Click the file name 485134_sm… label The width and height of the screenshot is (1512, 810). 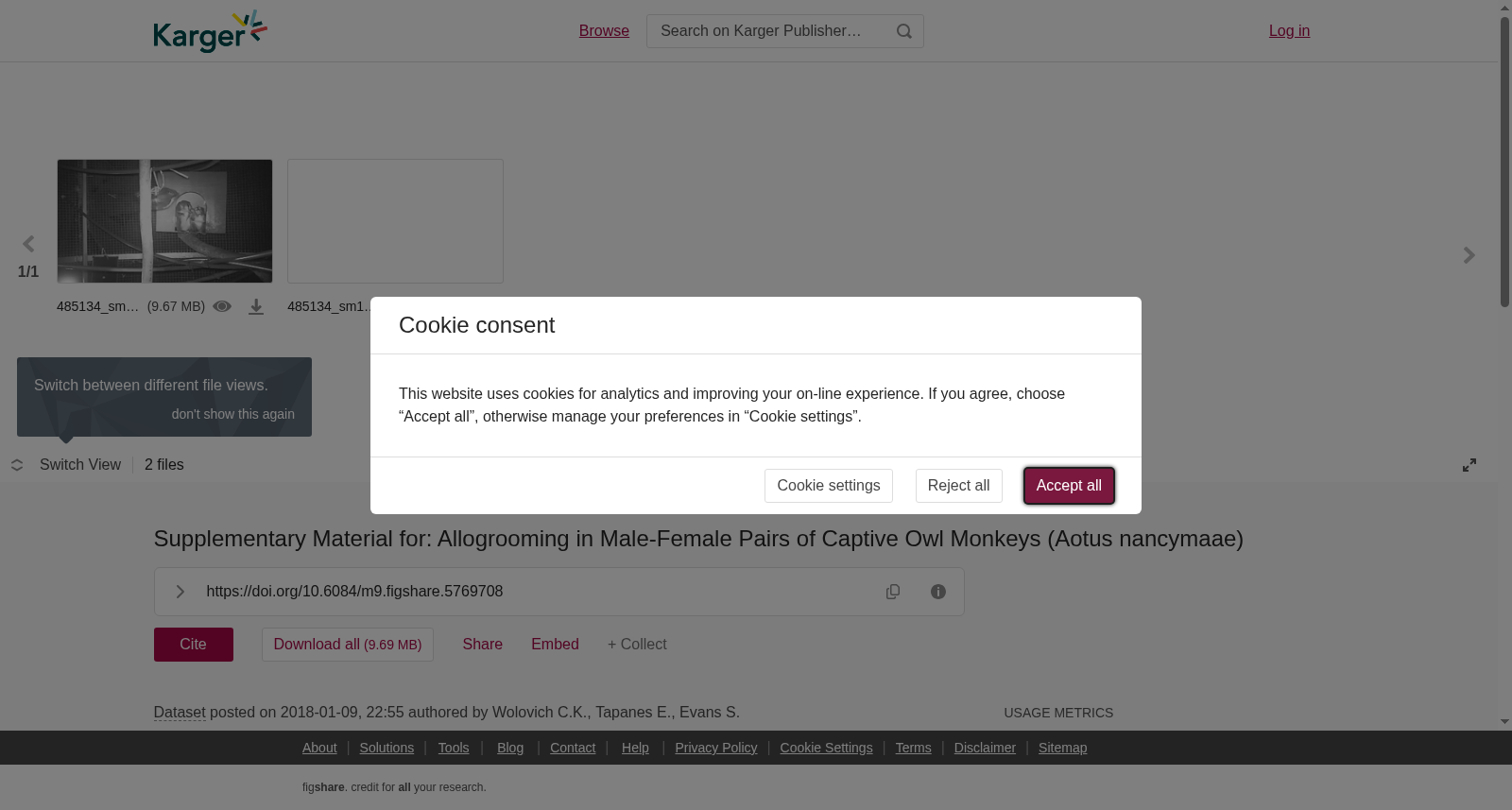(97, 306)
